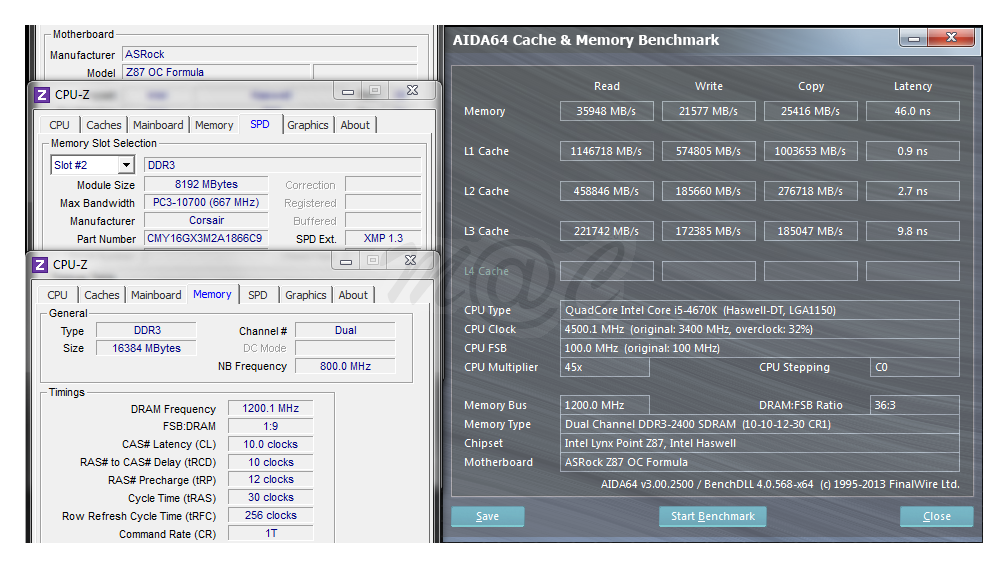Click the CPU-Z logo in the lower CPU-Z title bar

40,265
